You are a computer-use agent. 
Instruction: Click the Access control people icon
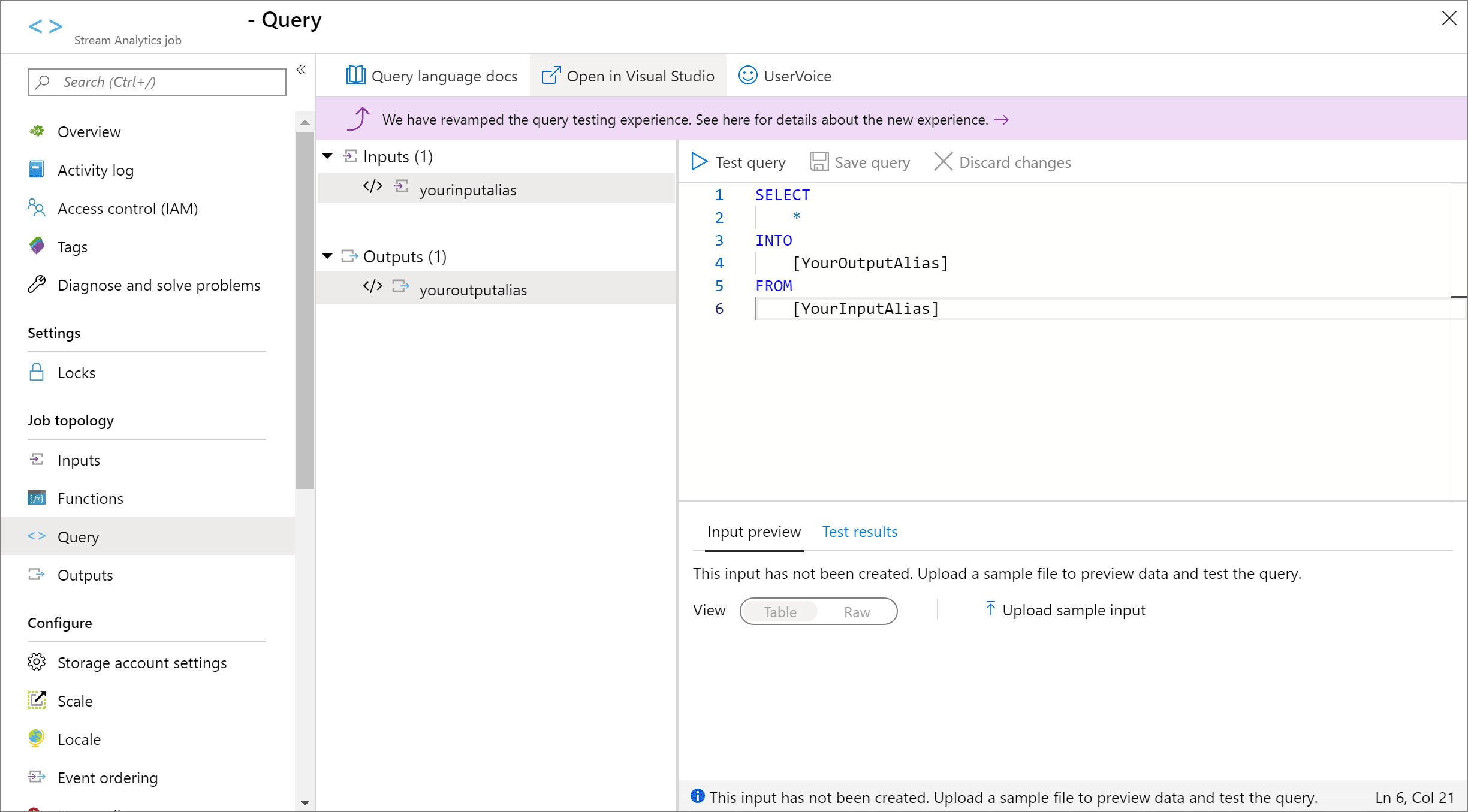[x=37, y=207]
